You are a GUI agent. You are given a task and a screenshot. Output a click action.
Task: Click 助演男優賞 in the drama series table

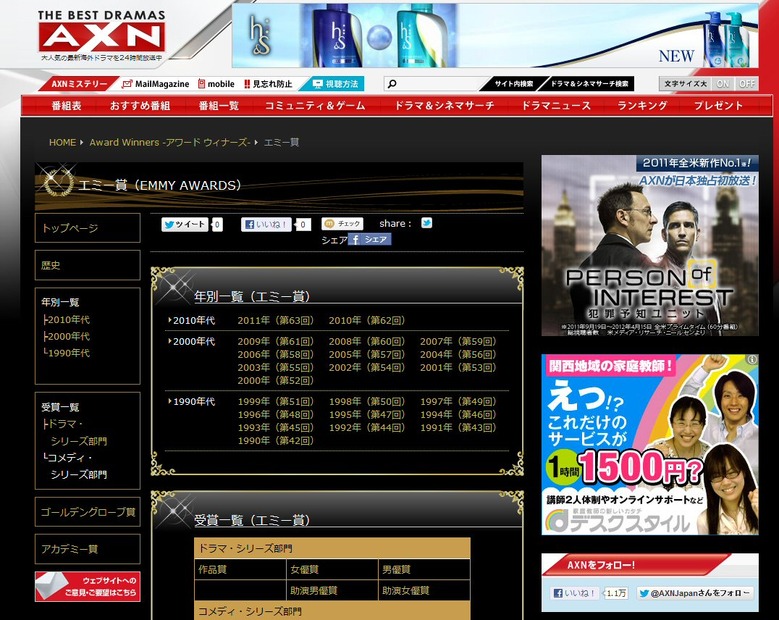pyautogui.click(x=314, y=590)
